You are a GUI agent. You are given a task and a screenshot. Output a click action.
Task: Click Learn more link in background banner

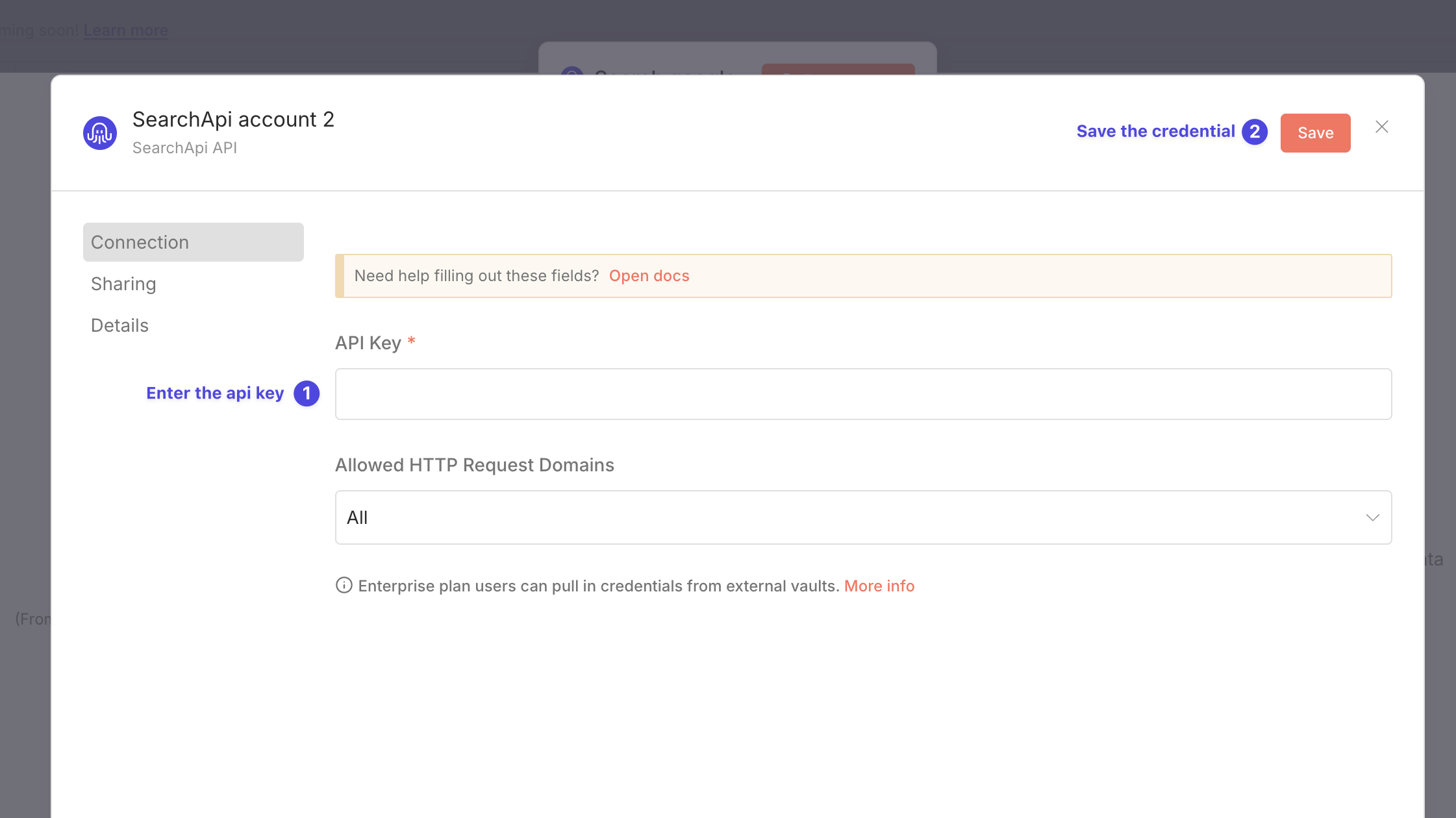click(x=126, y=31)
